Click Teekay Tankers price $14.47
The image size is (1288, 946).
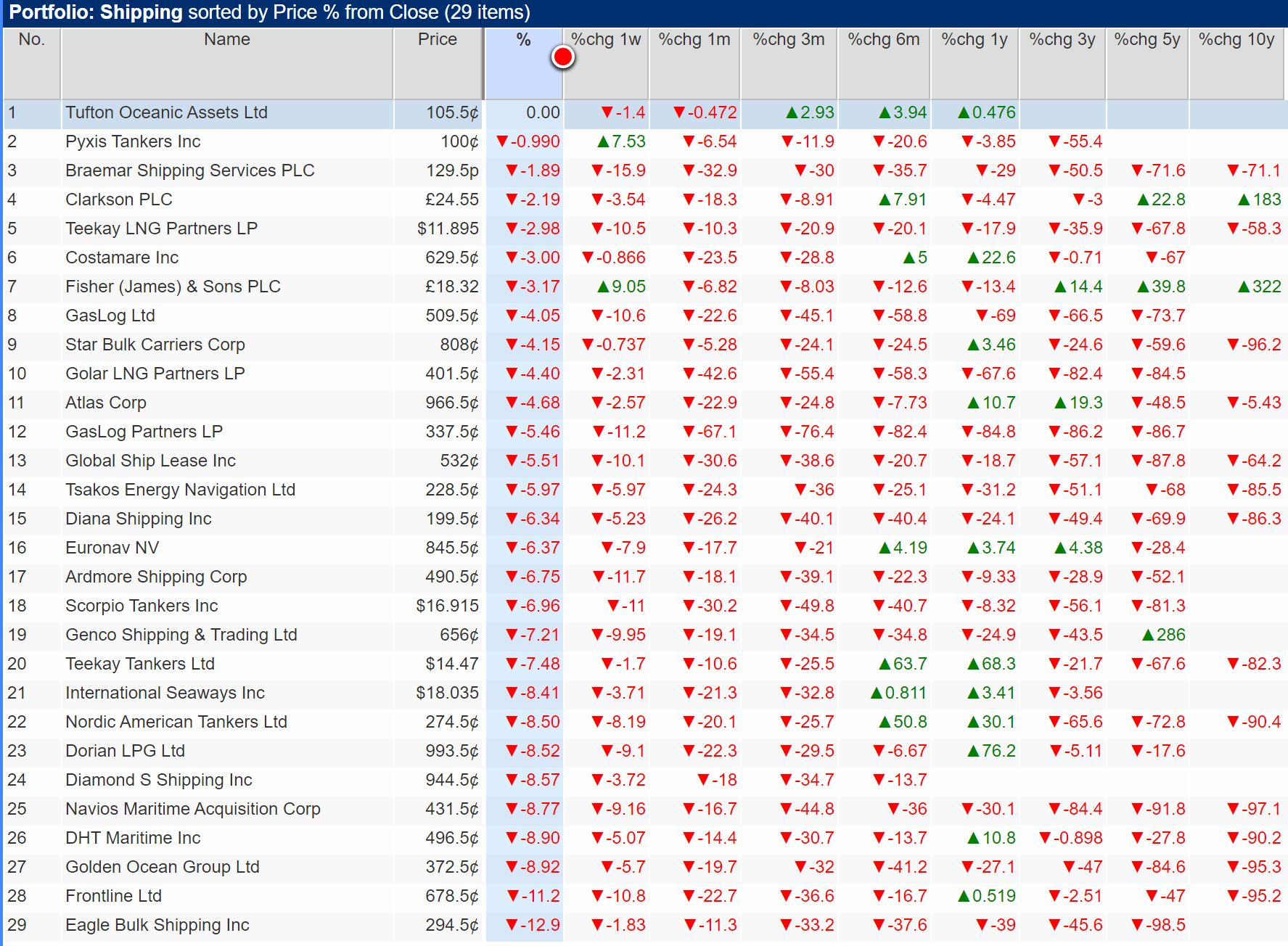click(x=452, y=664)
